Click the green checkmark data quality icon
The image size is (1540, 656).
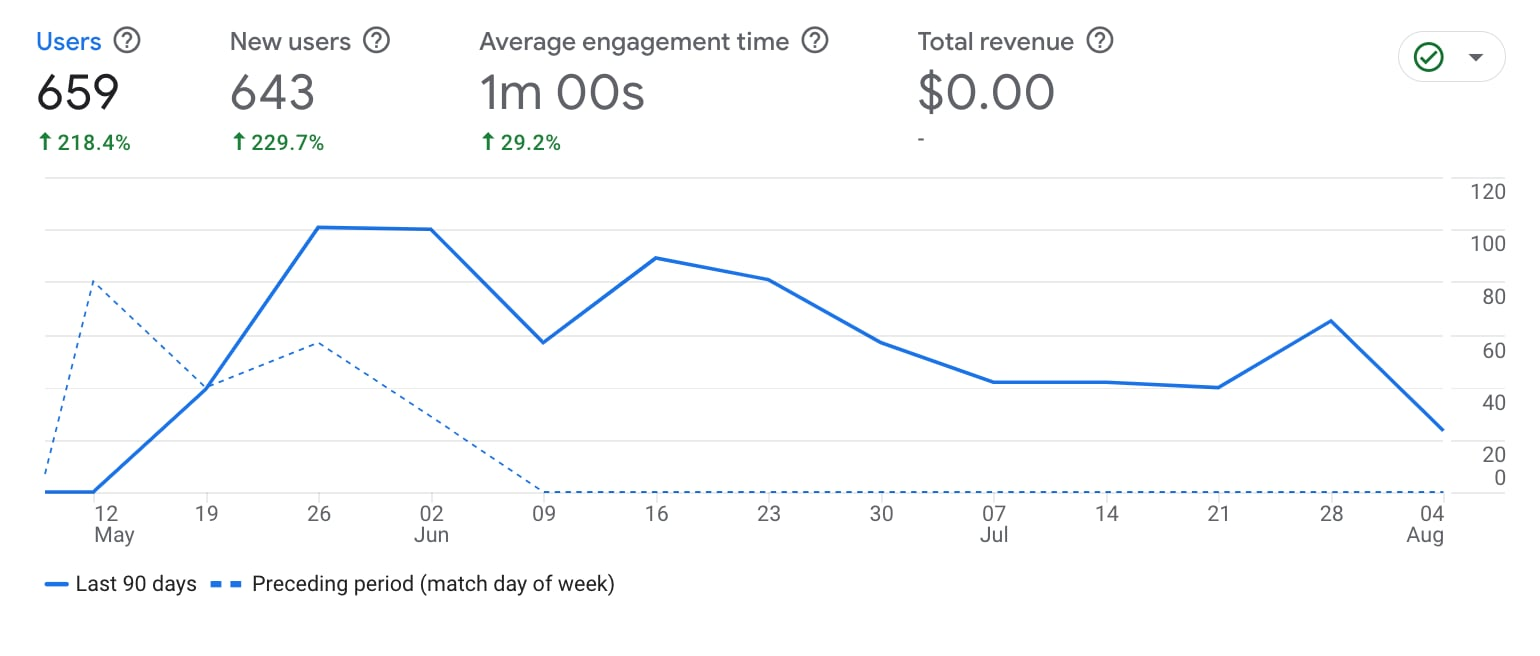tap(1428, 58)
